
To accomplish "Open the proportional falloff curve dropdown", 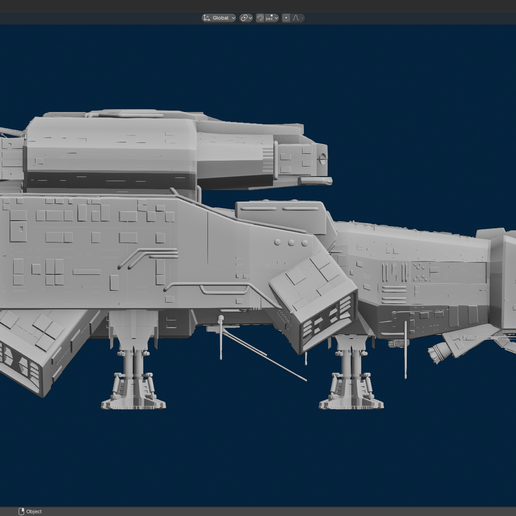I will tap(298, 18).
